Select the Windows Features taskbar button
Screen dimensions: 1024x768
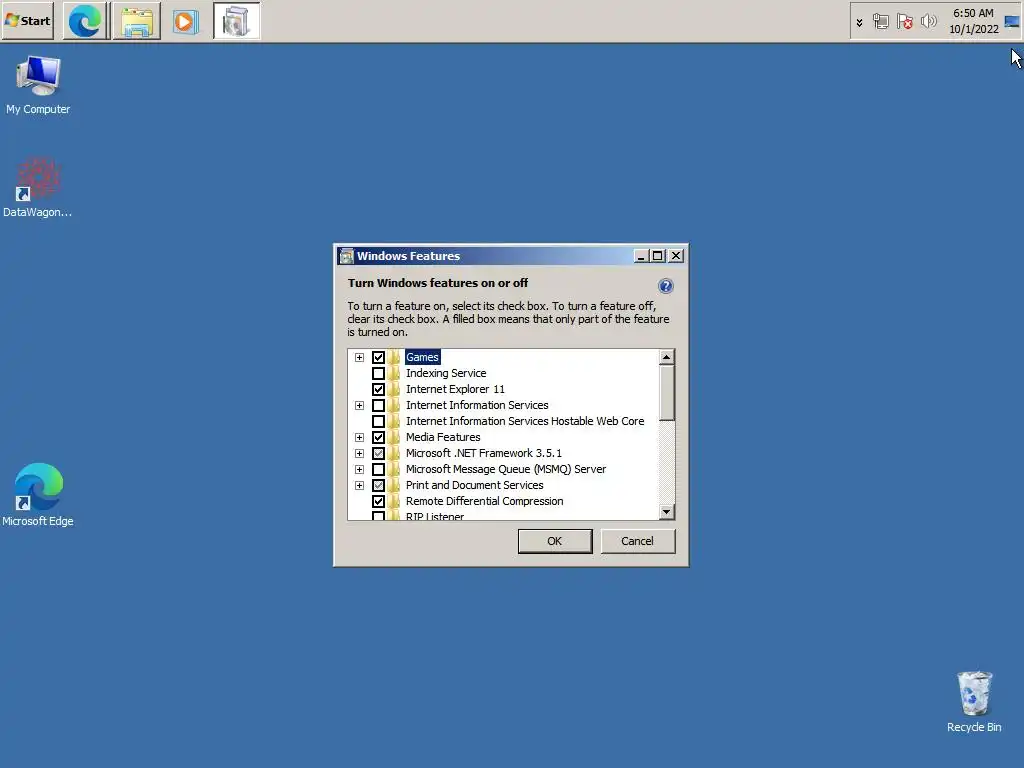point(236,21)
